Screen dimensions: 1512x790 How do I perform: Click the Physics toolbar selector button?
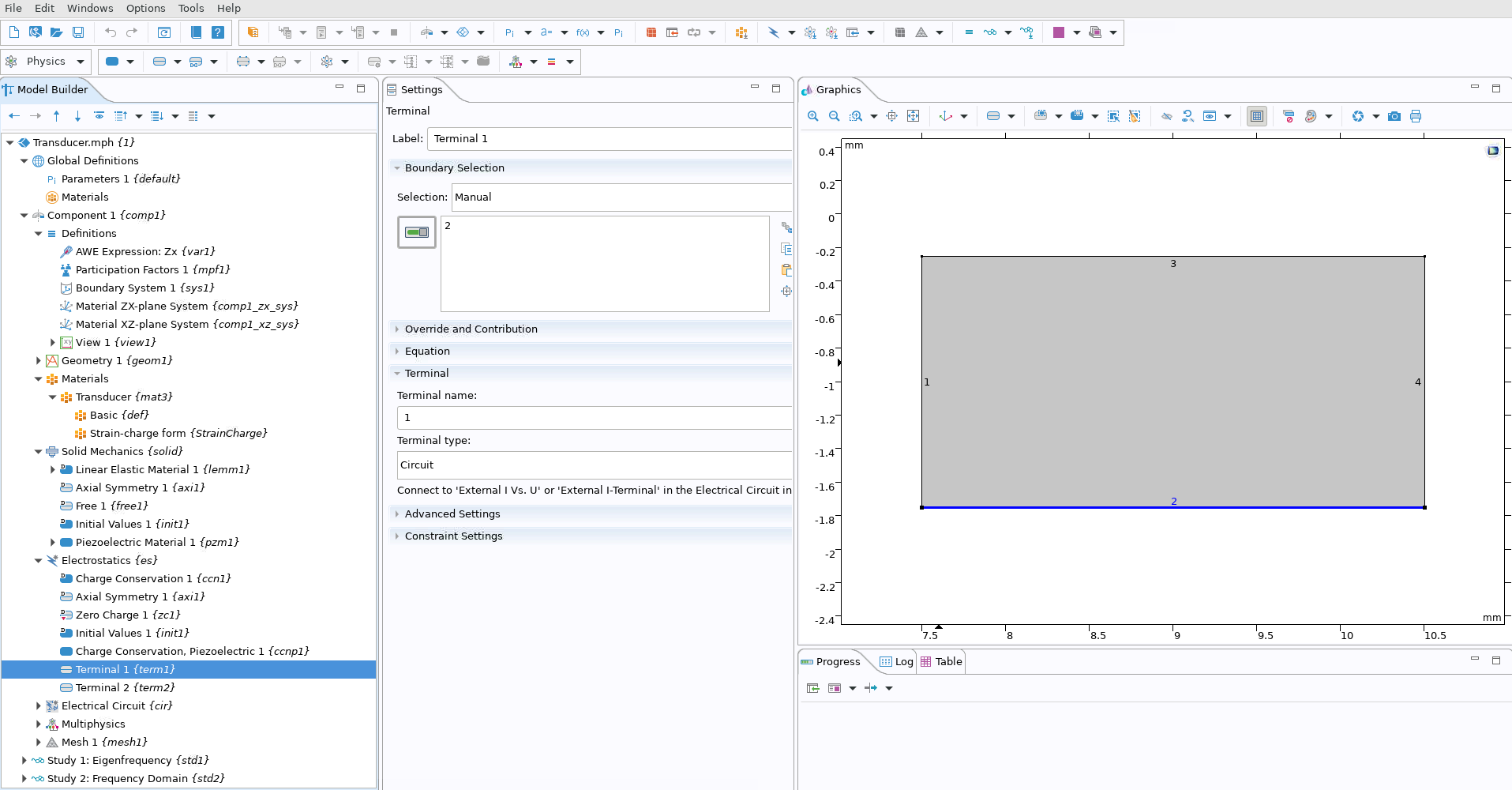pyautogui.click(x=46, y=62)
